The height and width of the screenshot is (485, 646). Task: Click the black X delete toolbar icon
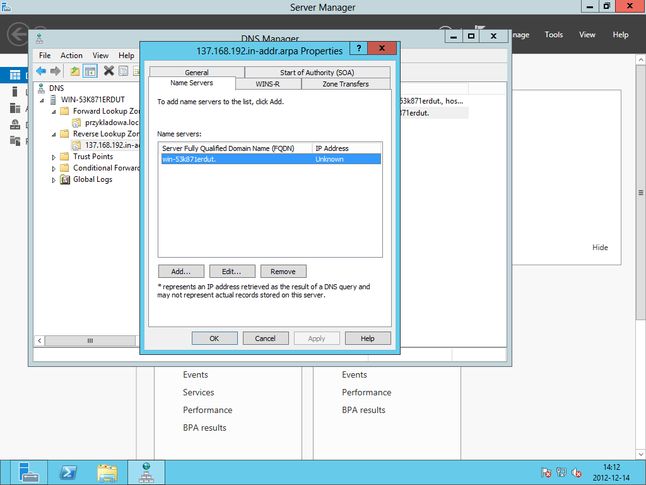tap(109, 71)
